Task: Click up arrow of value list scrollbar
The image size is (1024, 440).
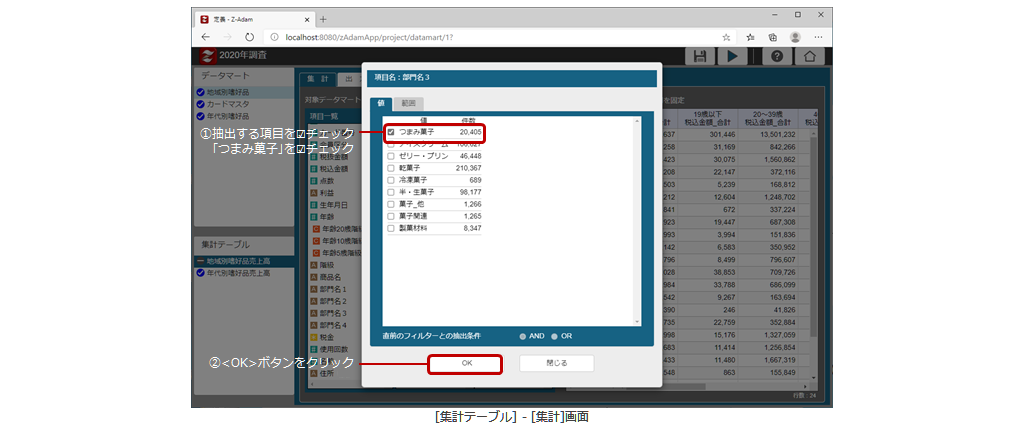Action: (637, 121)
